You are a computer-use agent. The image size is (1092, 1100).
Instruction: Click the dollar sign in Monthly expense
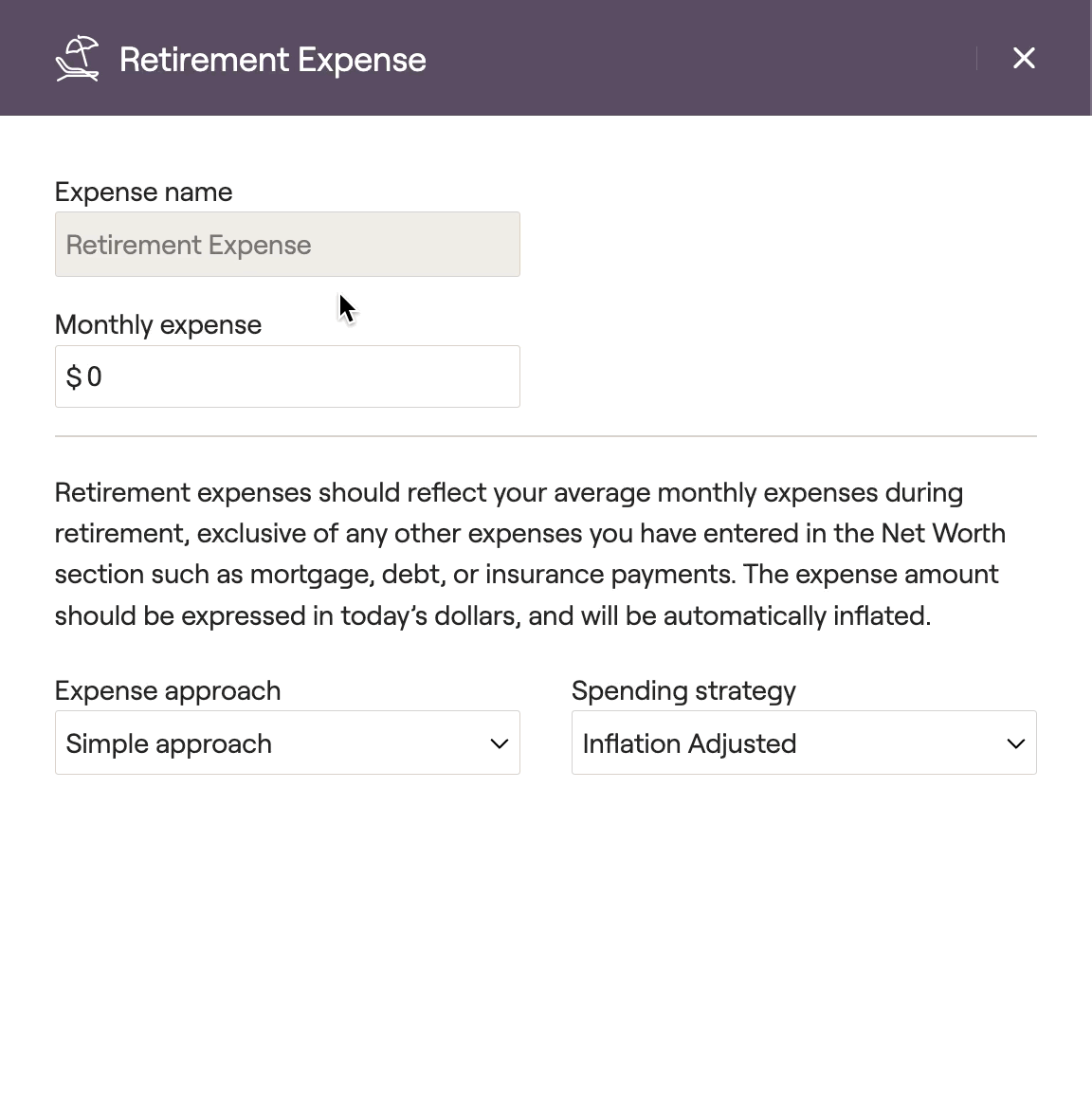pyautogui.click(x=74, y=377)
